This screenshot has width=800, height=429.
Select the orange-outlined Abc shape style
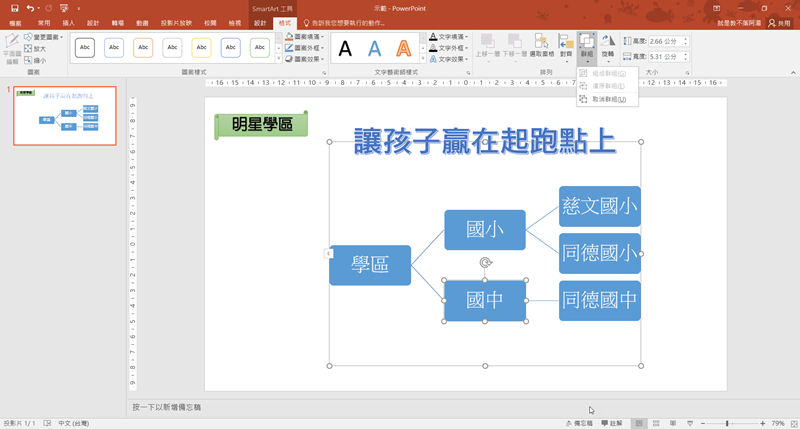(143, 47)
